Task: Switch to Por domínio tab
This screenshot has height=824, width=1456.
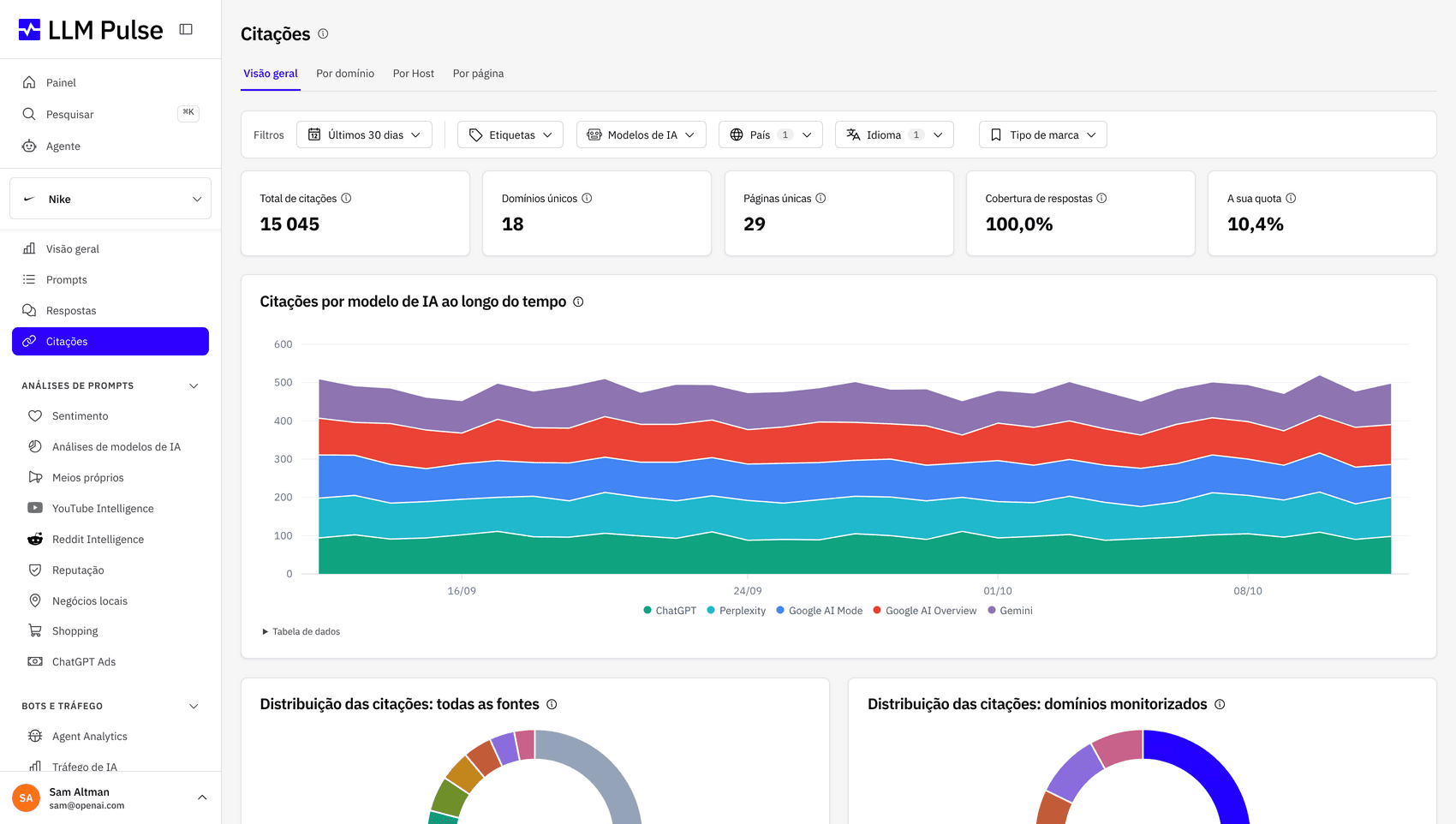Action: tap(345, 74)
